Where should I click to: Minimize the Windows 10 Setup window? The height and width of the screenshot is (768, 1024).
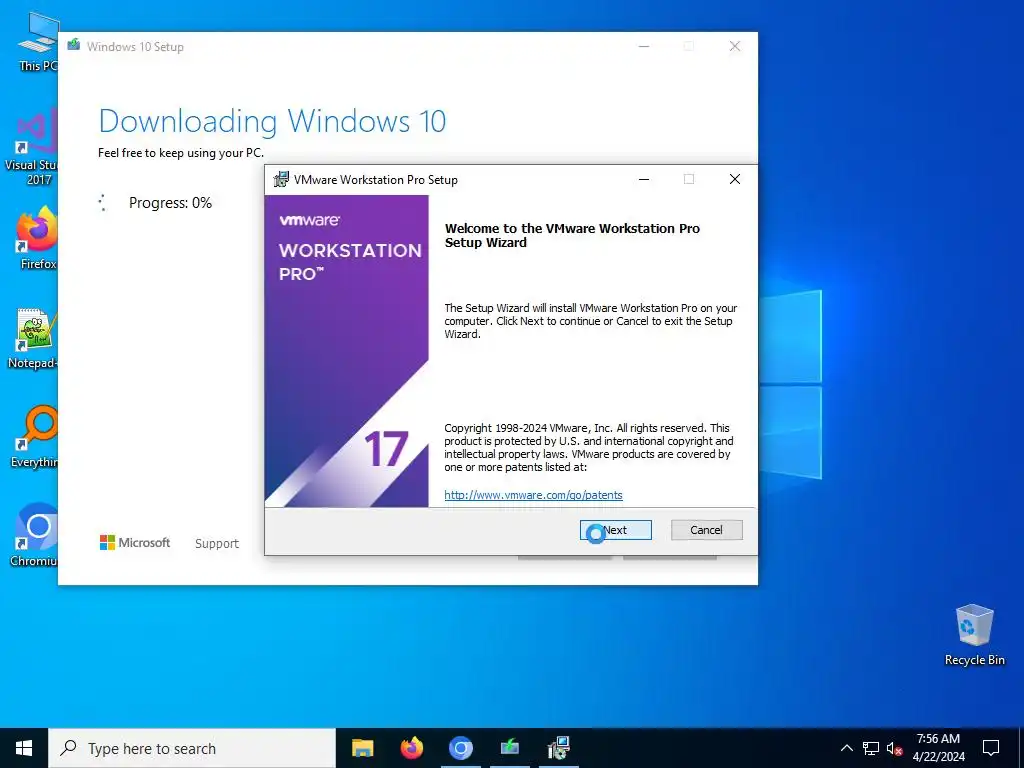(644, 46)
